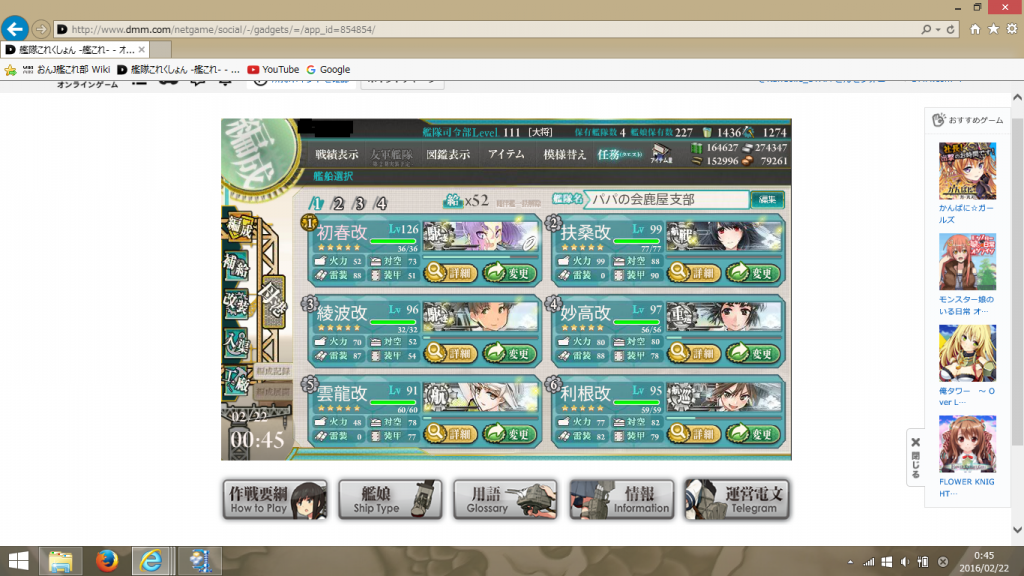This screenshot has width=1024, height=576.
Task: Open File Explorer from the taskbar
Action: [61, 561]
